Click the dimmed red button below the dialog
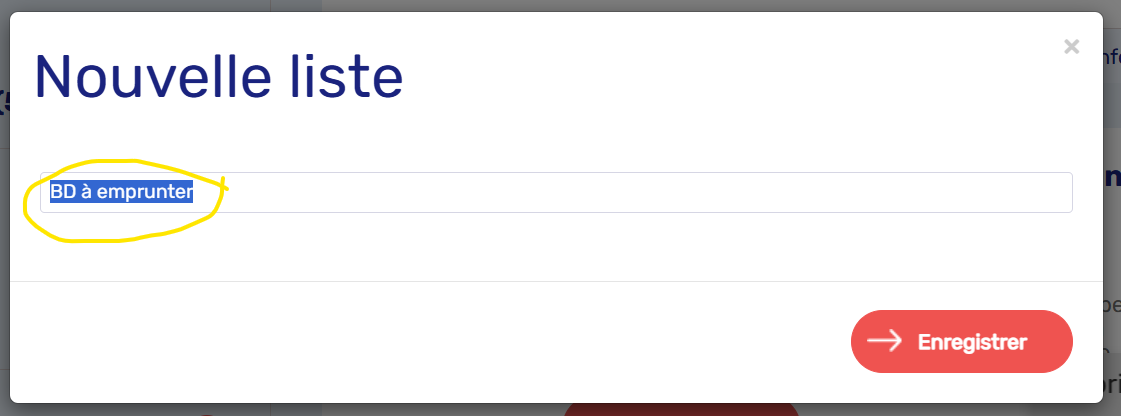The height and width of the screenshot is (416, 1121). pos(680,409)
